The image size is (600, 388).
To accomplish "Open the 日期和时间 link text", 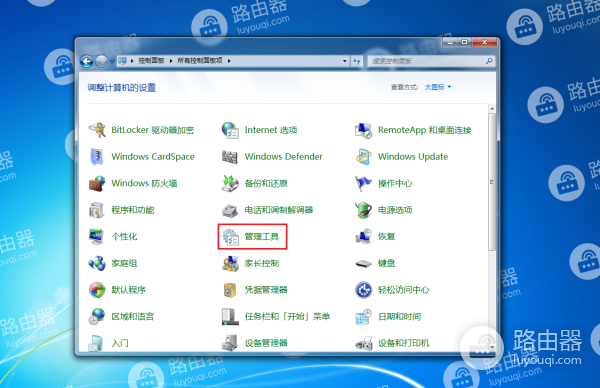I will coord(399,316).
